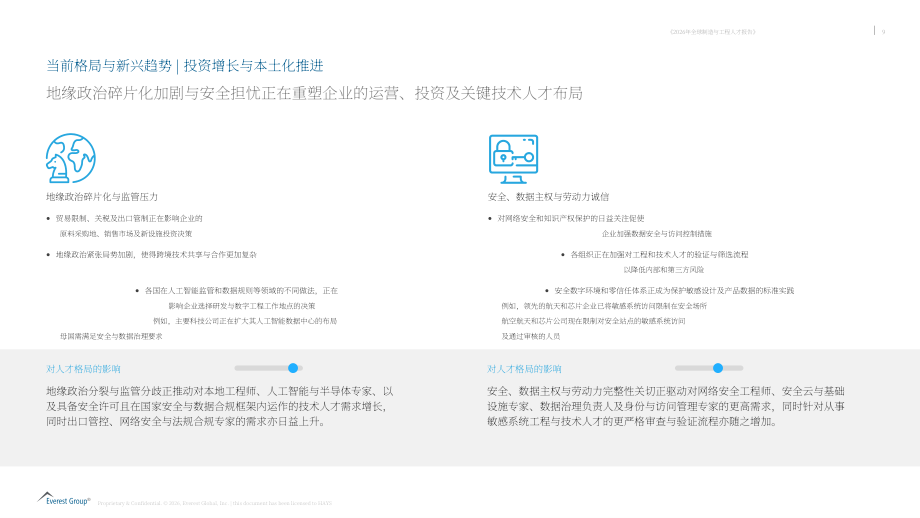This screenshot has height=518, width=920.
Task: Select the right 对人才格局的影响 label
Action: click(524, 369)
